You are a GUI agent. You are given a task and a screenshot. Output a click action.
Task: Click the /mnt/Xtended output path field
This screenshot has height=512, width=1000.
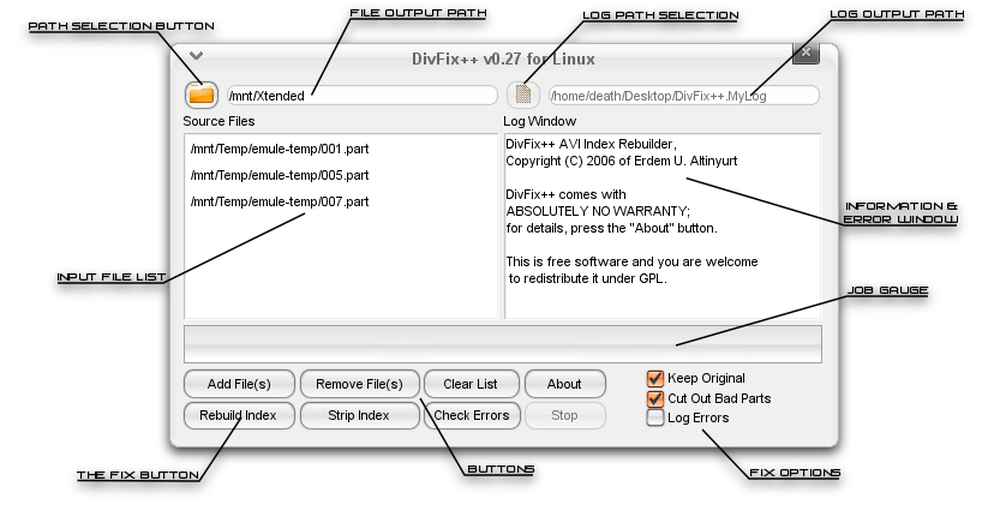(x=362, y=96)
